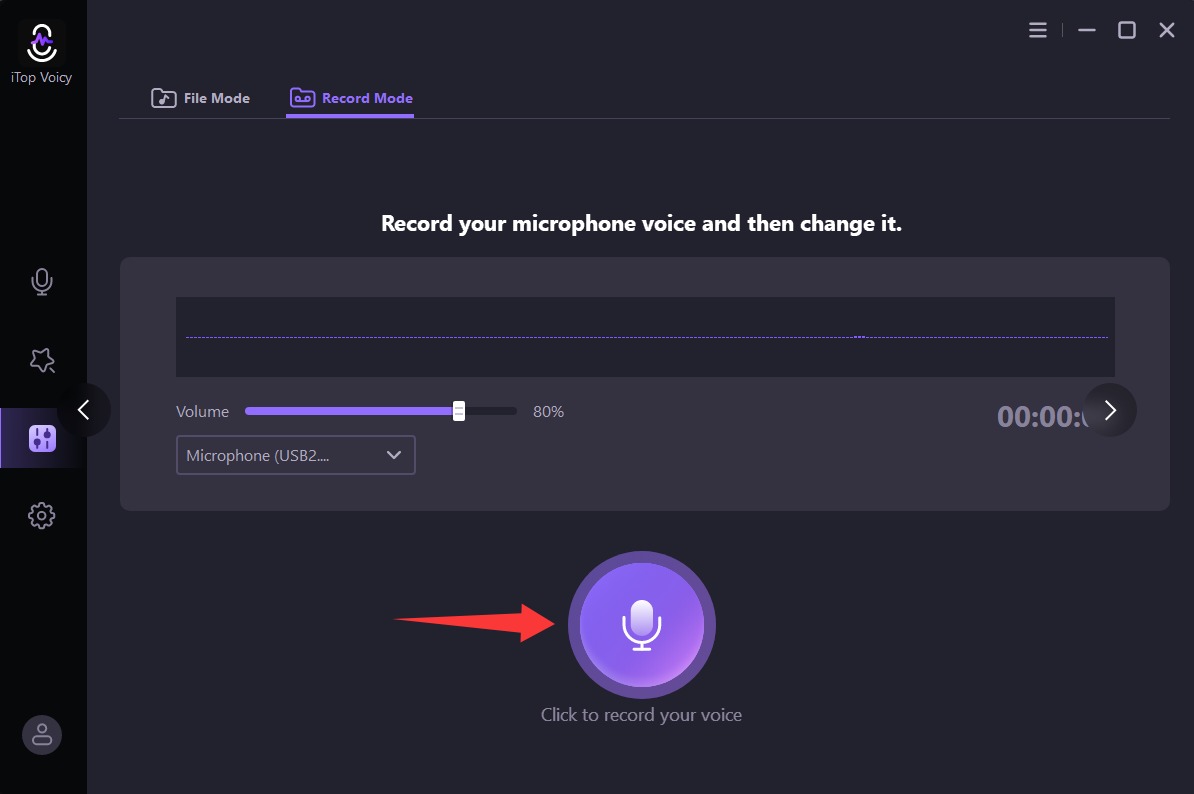Open the settings gear in sidebar

coord(42,516)
